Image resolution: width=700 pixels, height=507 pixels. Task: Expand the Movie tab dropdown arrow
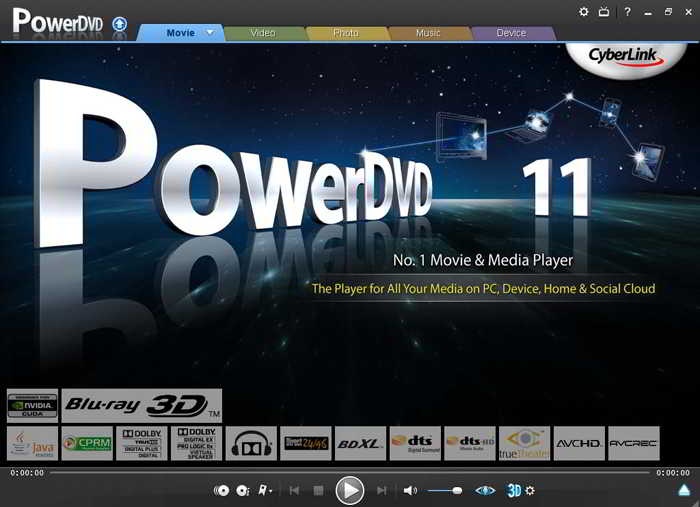point(210,32)
